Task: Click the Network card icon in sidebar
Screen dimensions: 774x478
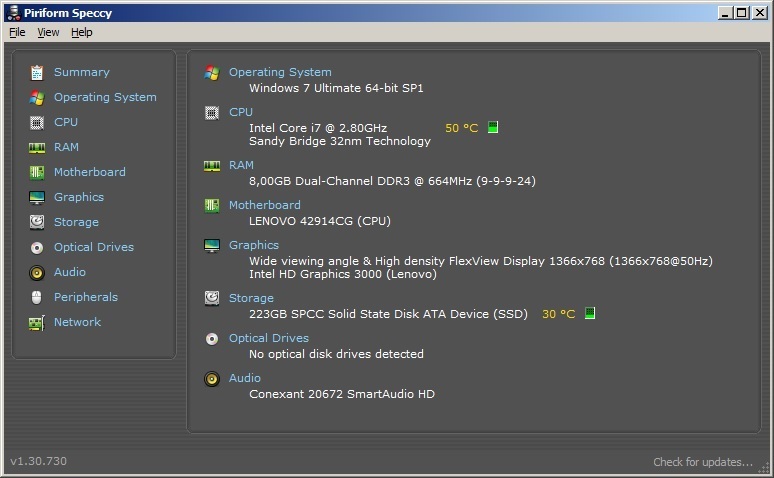Action: coord(37,323)
